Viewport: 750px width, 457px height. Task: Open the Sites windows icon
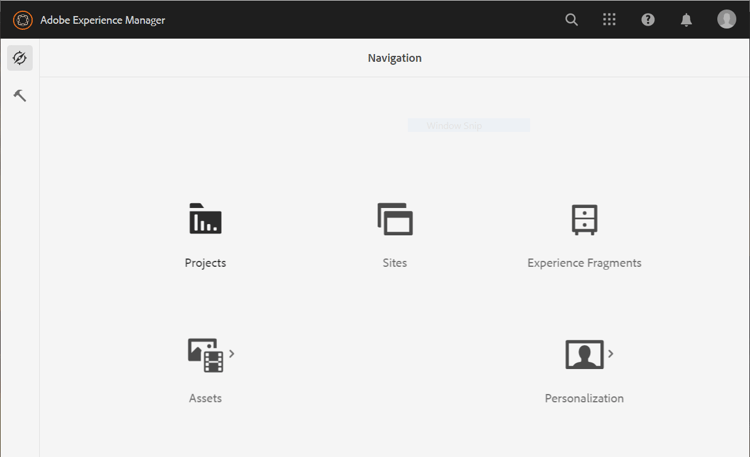point(395,219)
